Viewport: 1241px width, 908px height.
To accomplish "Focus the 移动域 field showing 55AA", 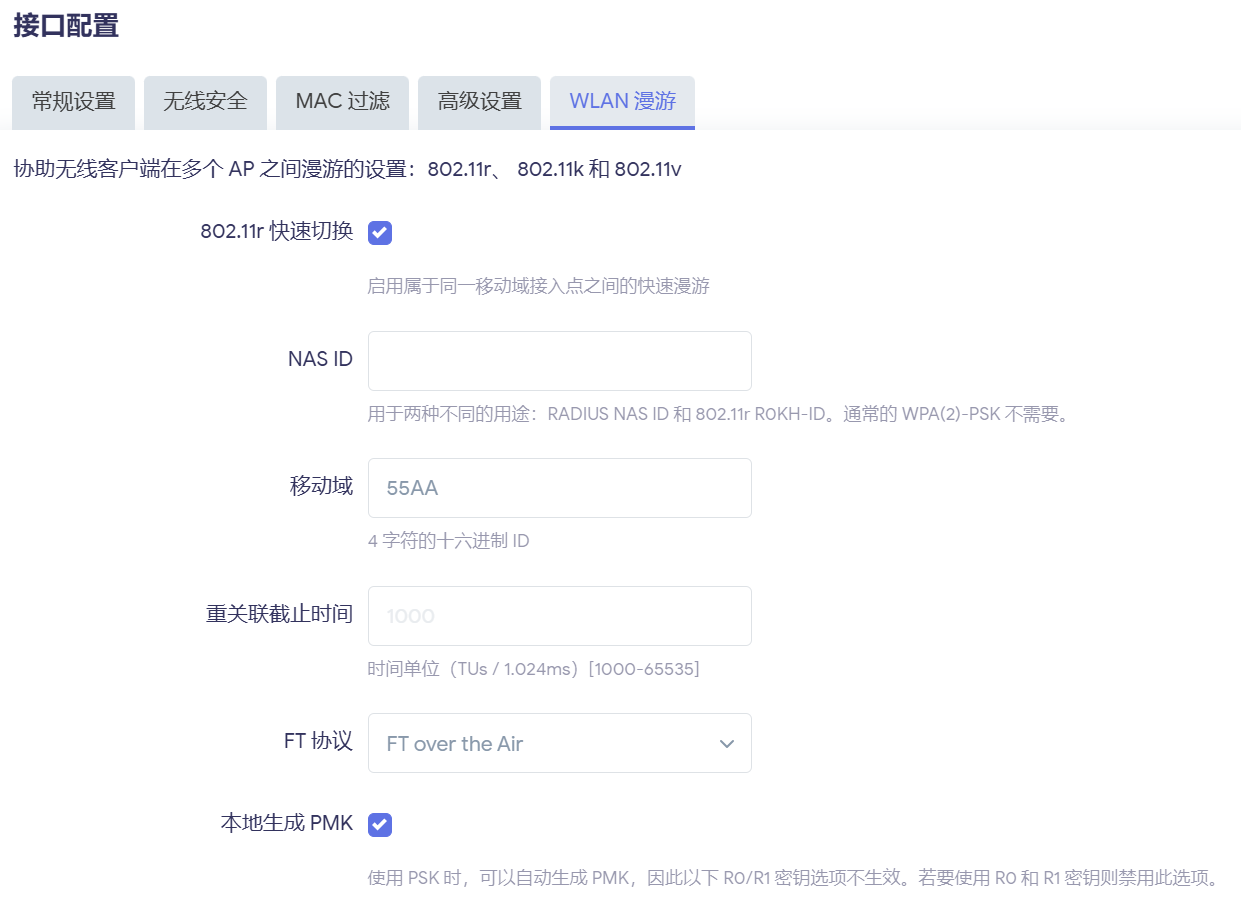I will 559,488.
